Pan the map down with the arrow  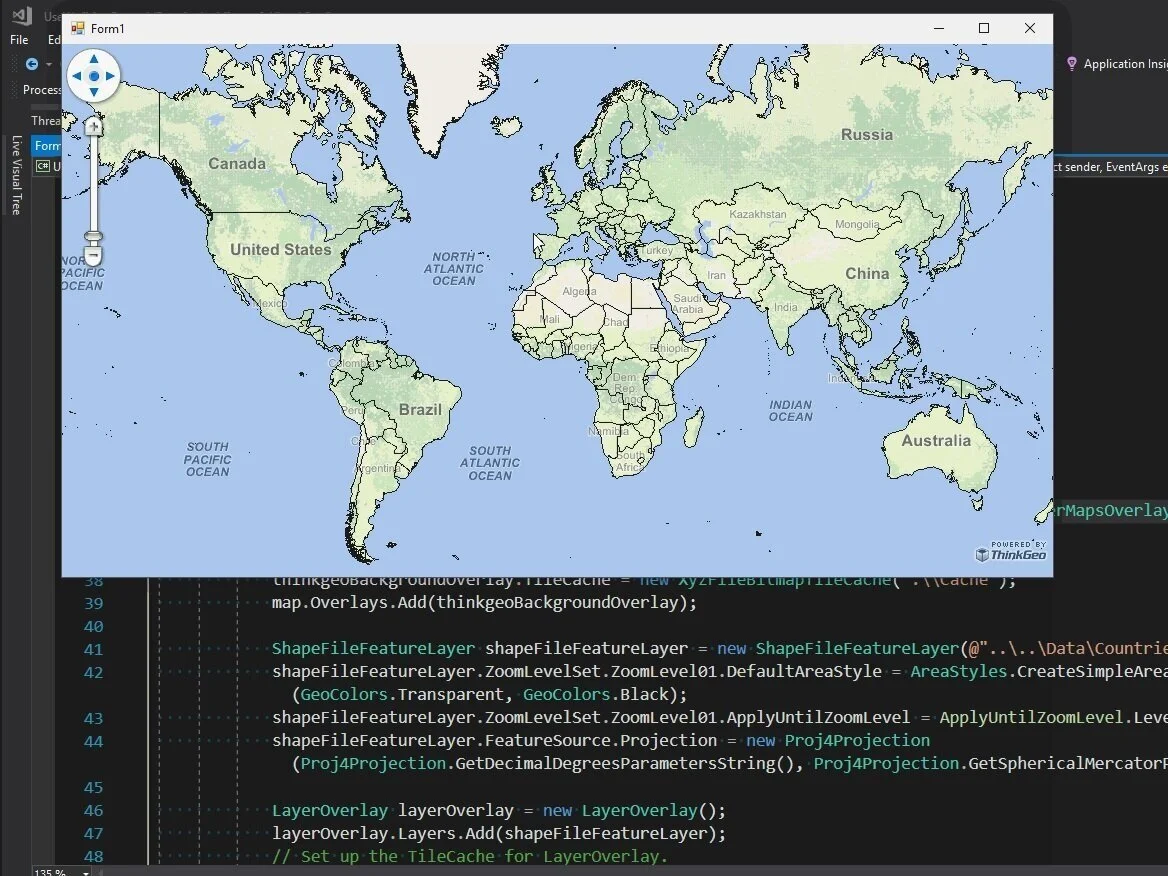click(94, 92)
